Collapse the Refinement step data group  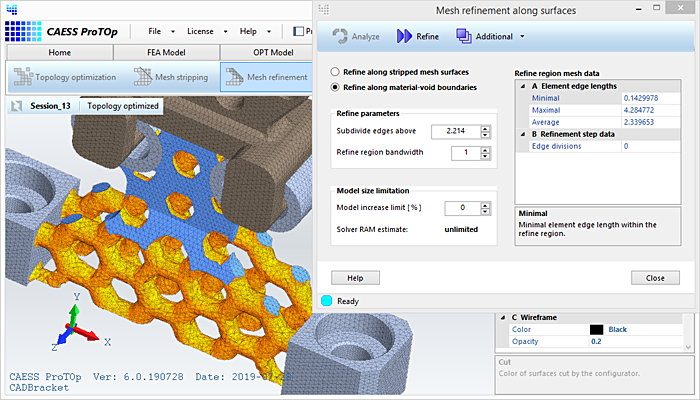click(x=521, y=134)
